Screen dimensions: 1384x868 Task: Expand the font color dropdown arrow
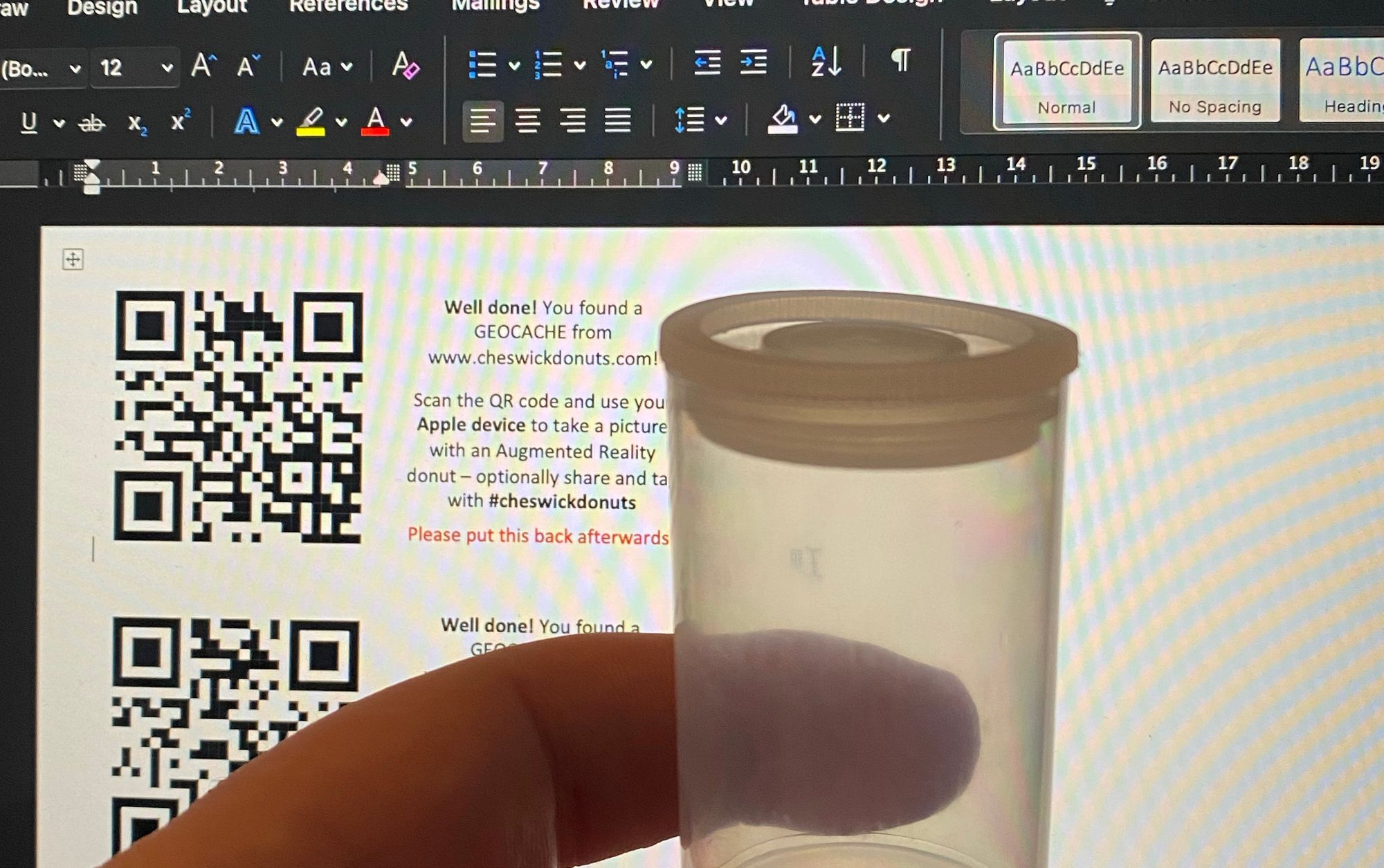(406, 122)
